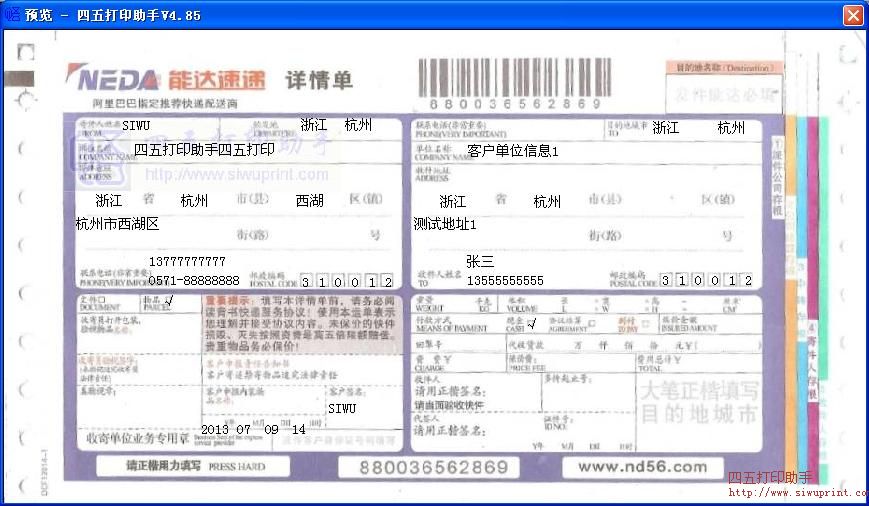Click the app icon in the title bar
The height and width of the screenshot is (506, 869).
13,15
